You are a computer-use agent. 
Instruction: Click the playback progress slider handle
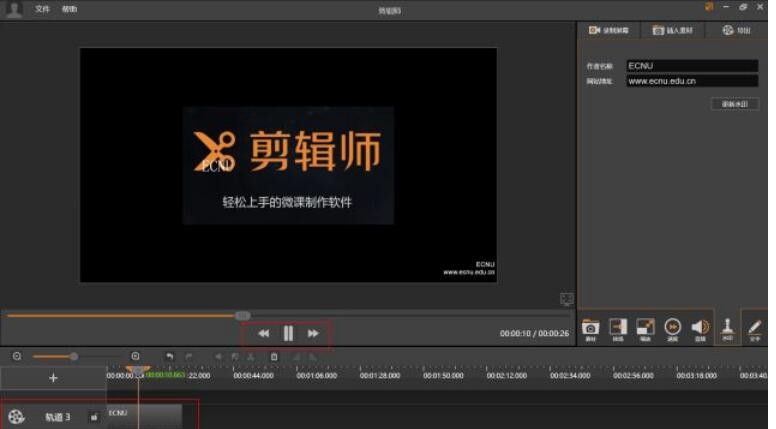242,315
